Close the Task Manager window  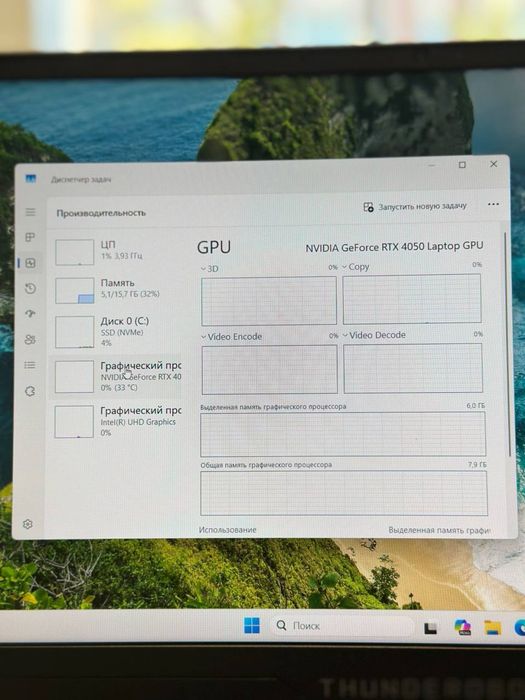[494, 164]
